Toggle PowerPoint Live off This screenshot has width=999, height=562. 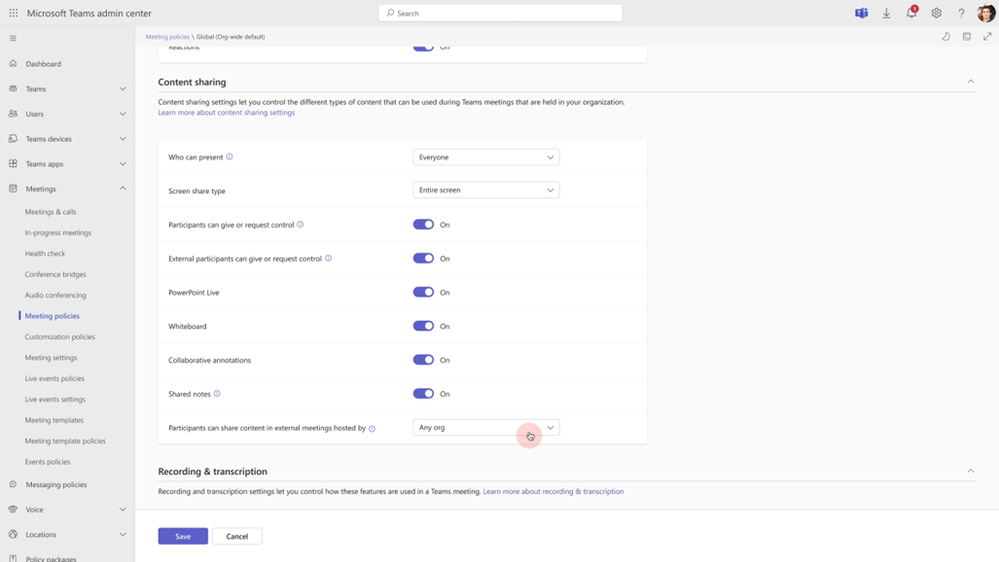[423, 292]
